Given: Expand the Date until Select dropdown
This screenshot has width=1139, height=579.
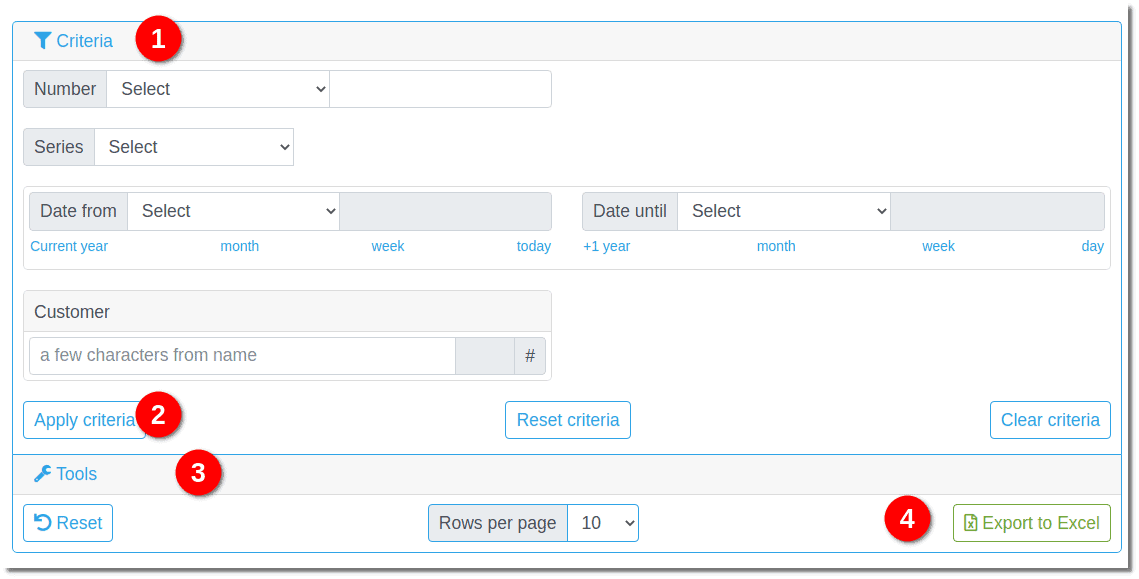Looking at the screenshot, I should tap(784, 211).
